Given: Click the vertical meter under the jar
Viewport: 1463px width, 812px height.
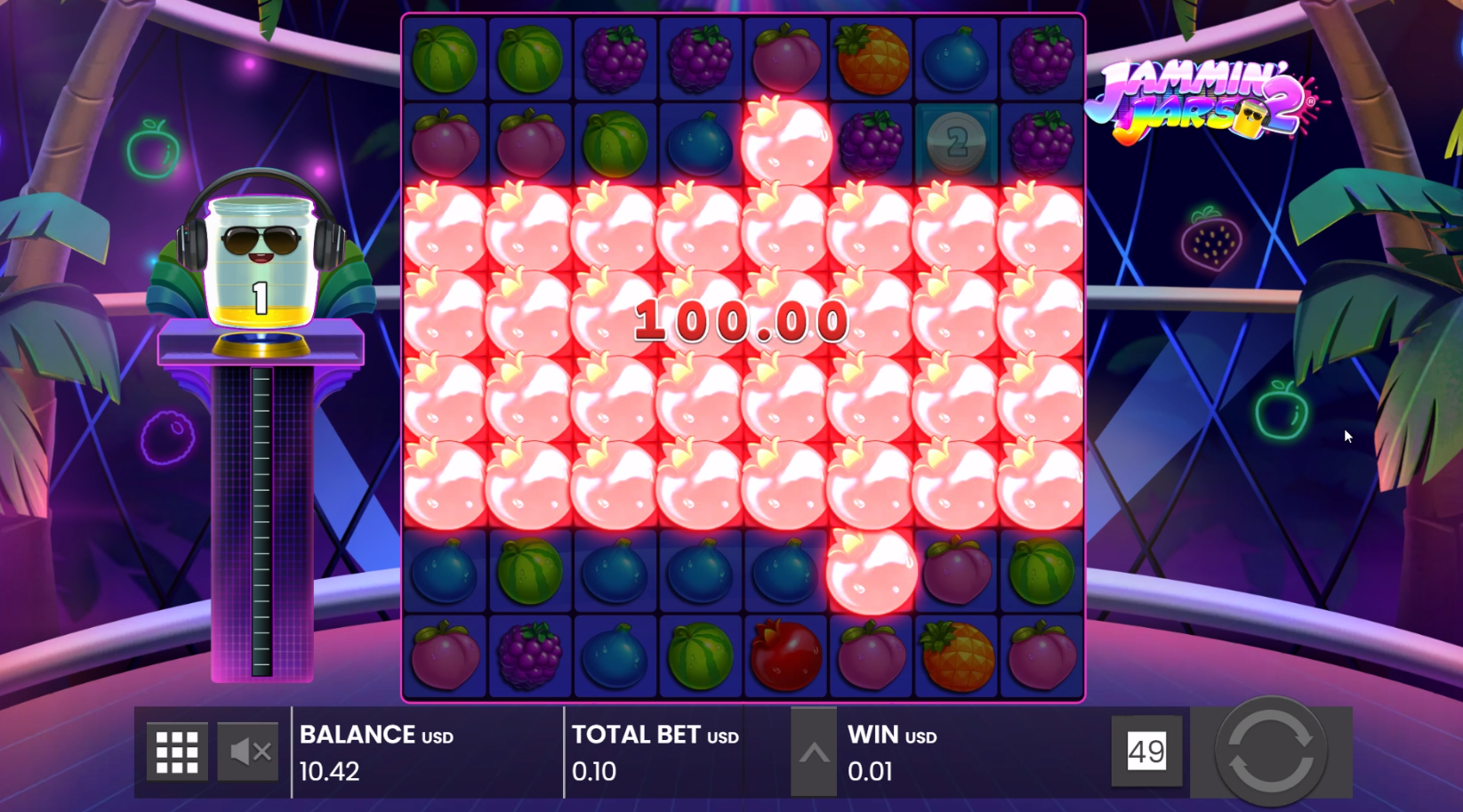Looking at the screenshot, I should [261, 522].
